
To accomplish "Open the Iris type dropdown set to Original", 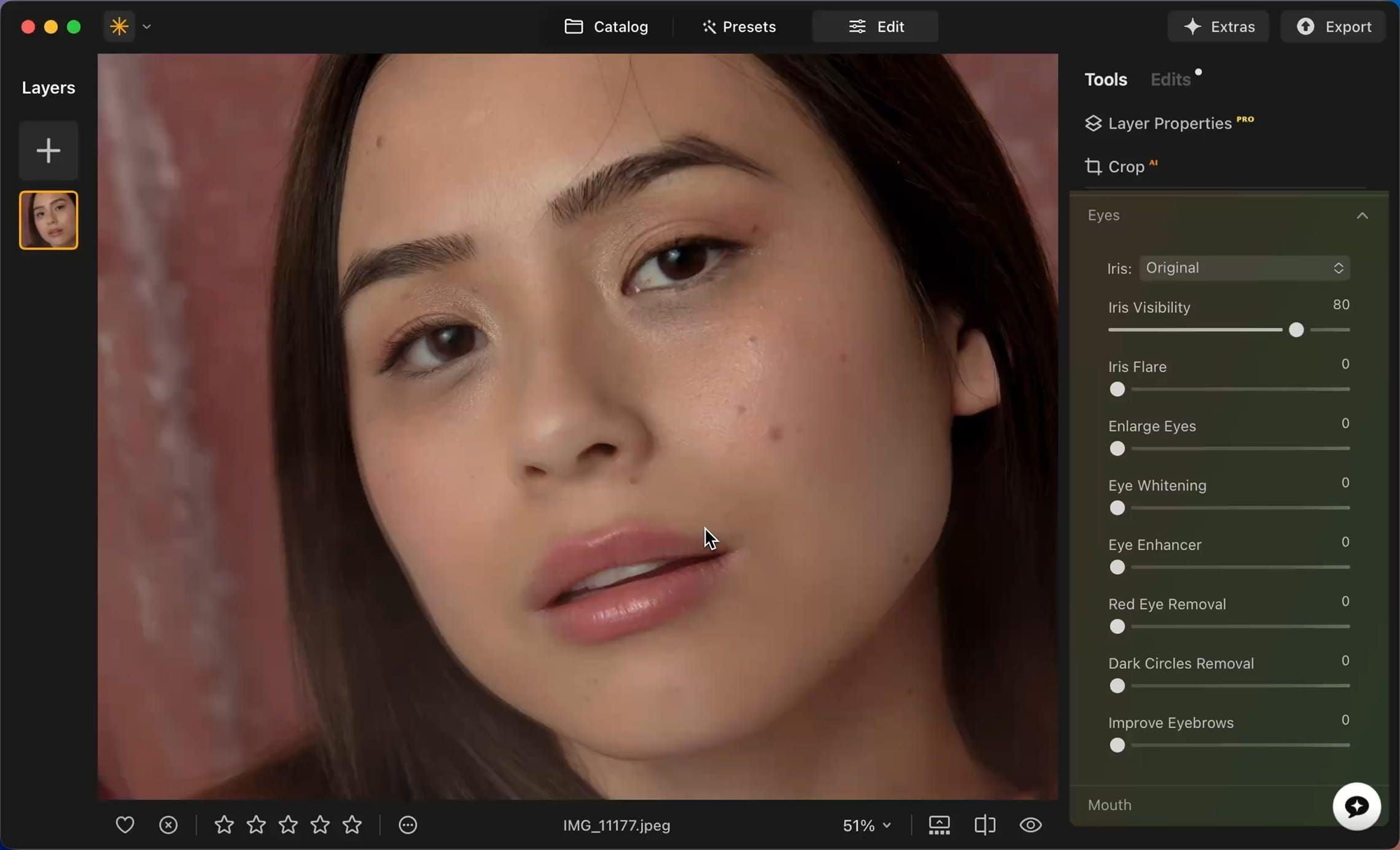I will (1244, 268).
